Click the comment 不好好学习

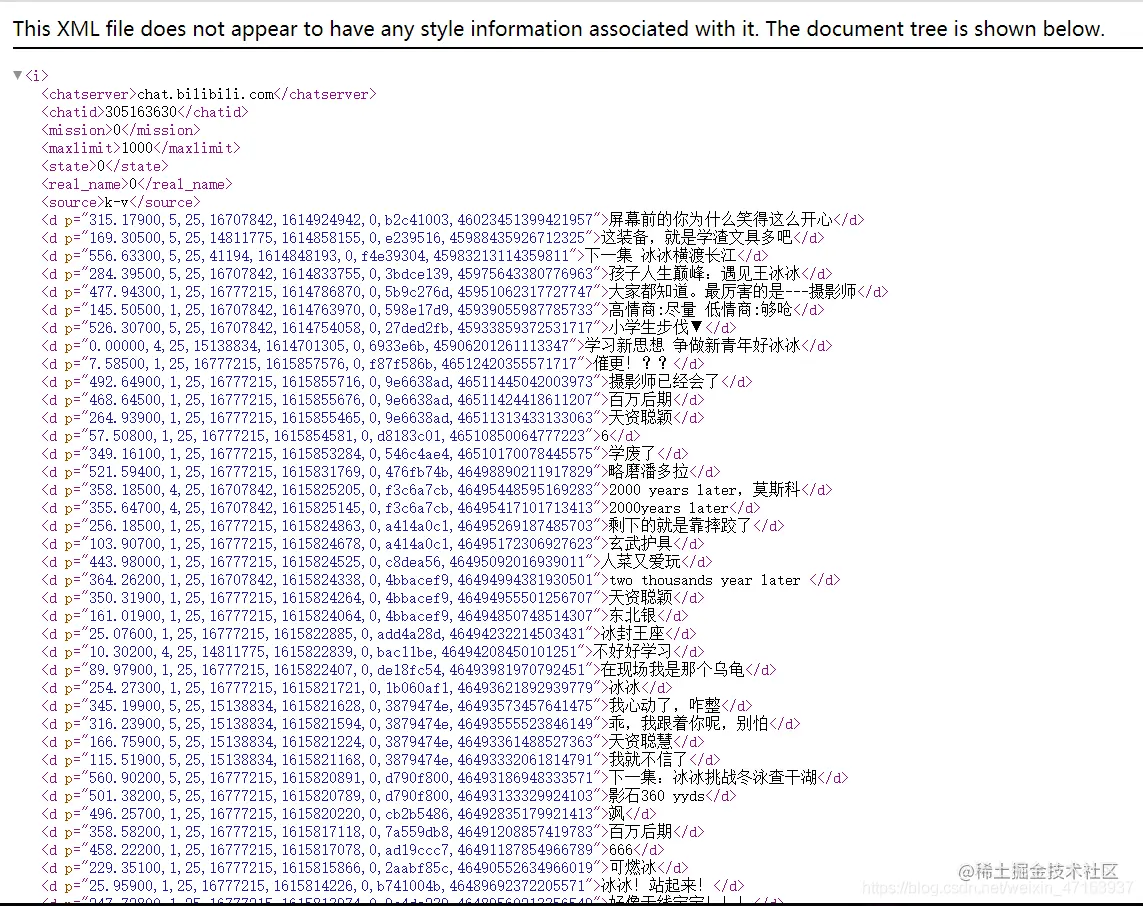pos(633,652)
